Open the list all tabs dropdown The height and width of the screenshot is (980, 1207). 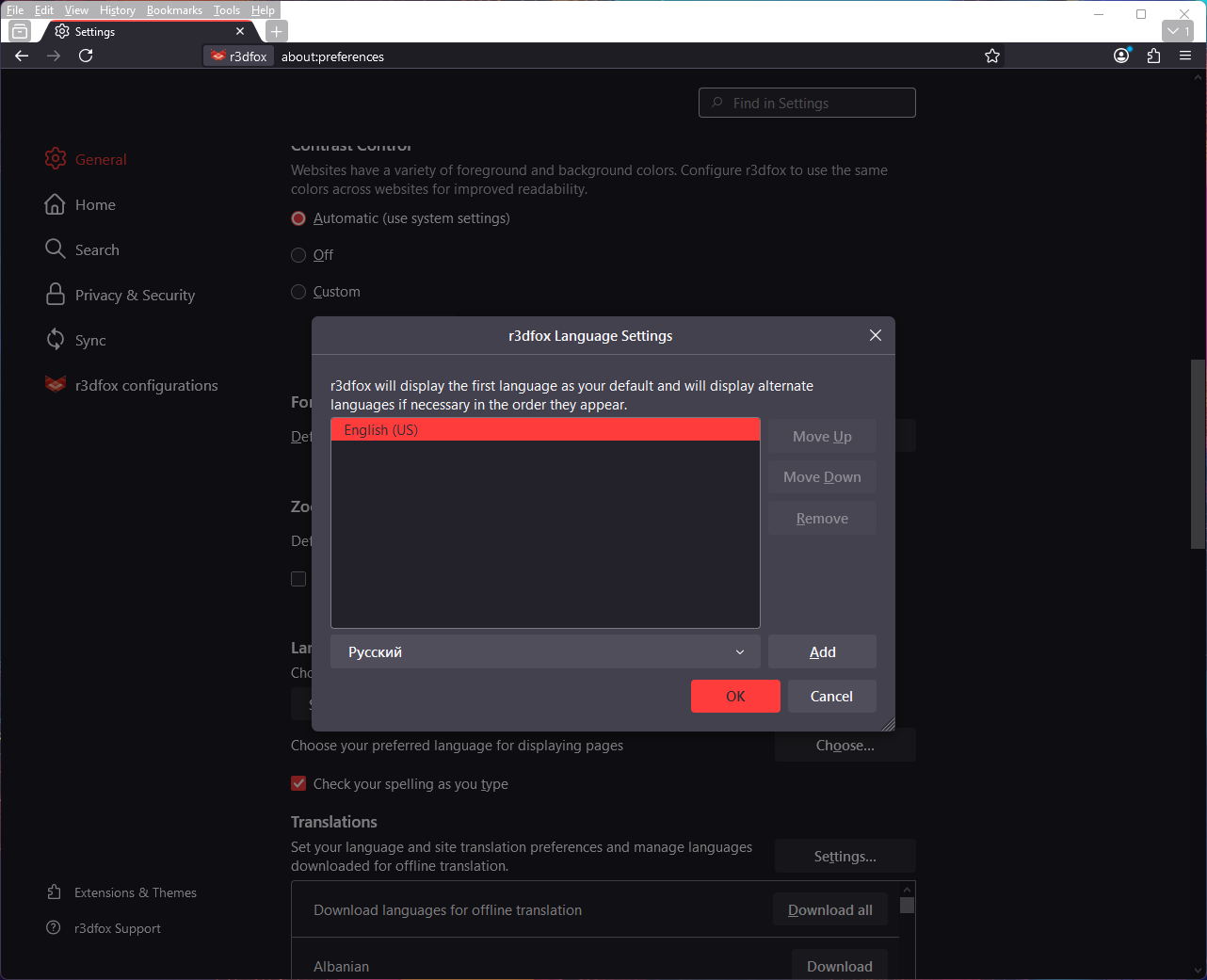[1178, 31]
